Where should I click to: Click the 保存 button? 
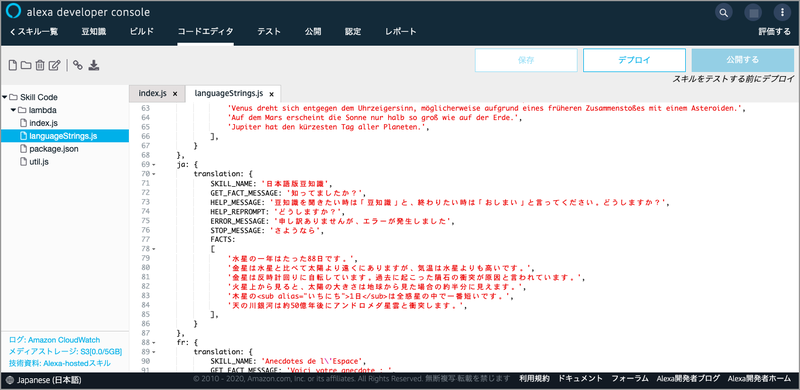coord(526,60)
